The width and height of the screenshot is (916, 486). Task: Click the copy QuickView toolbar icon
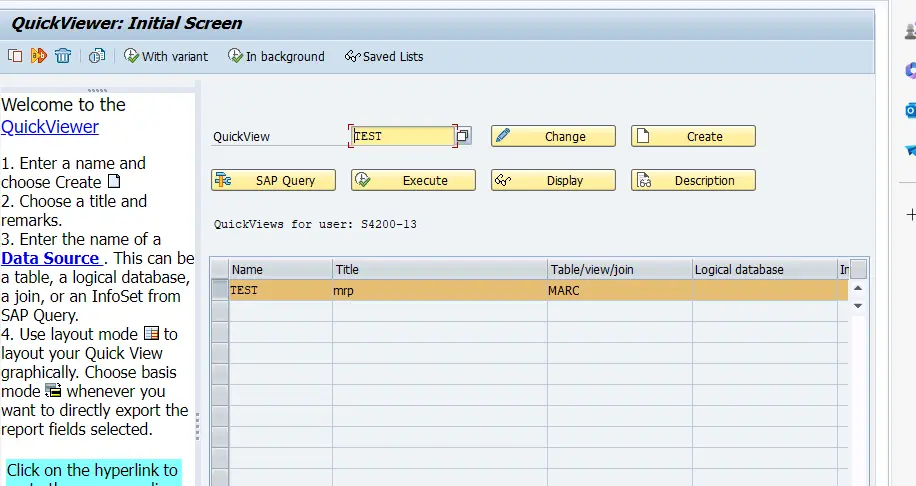[15, 56]
